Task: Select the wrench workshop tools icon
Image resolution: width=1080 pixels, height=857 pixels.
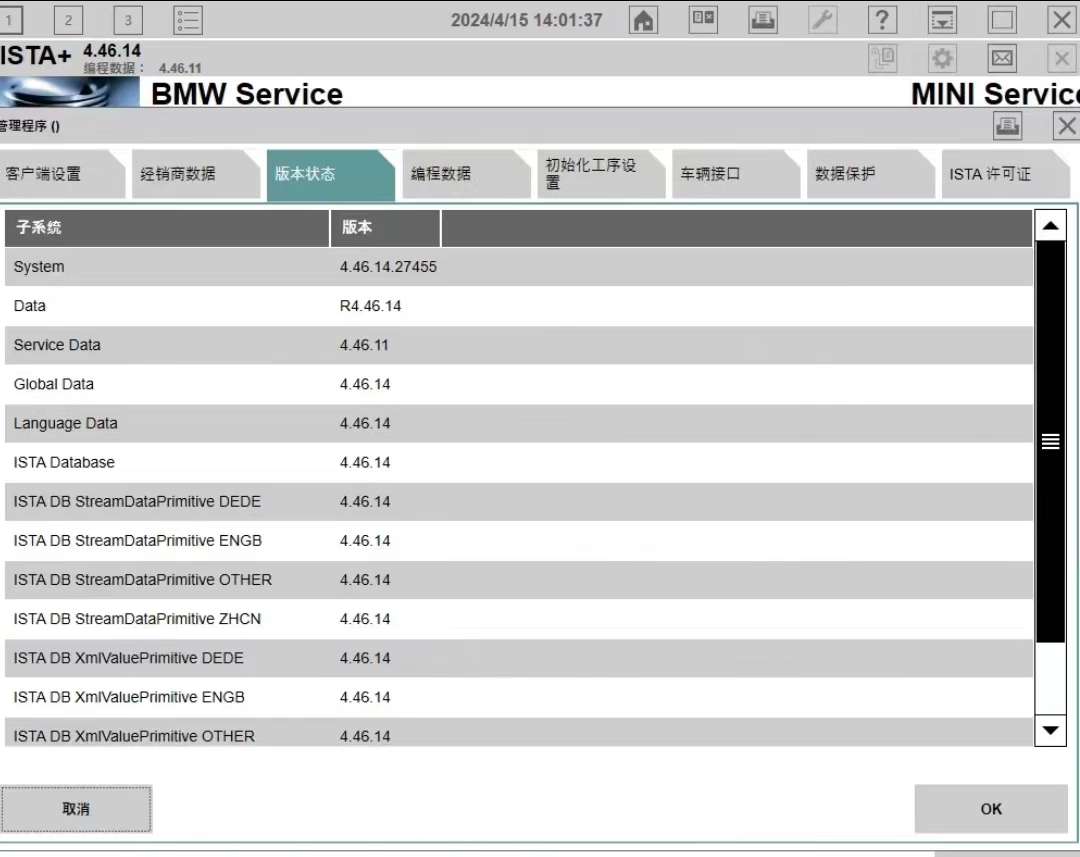Action: click(x=822, y=19)
